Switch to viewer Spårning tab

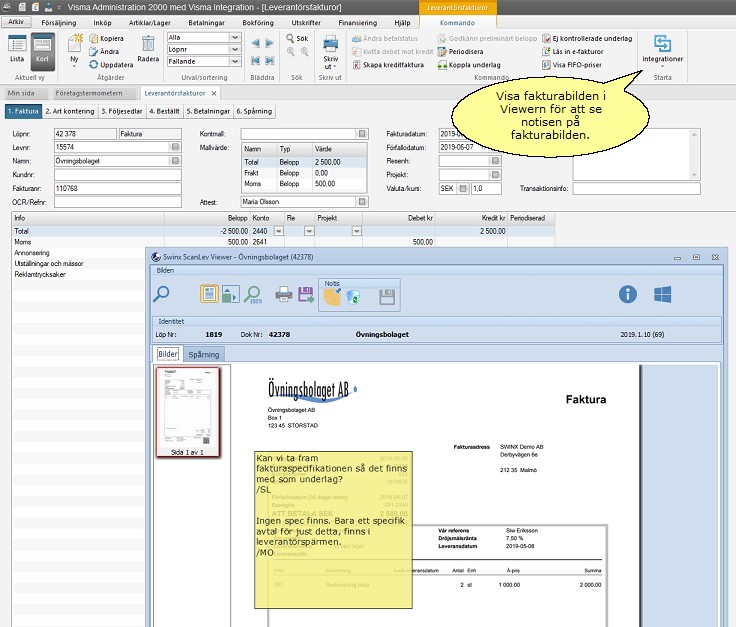point(204,354)
